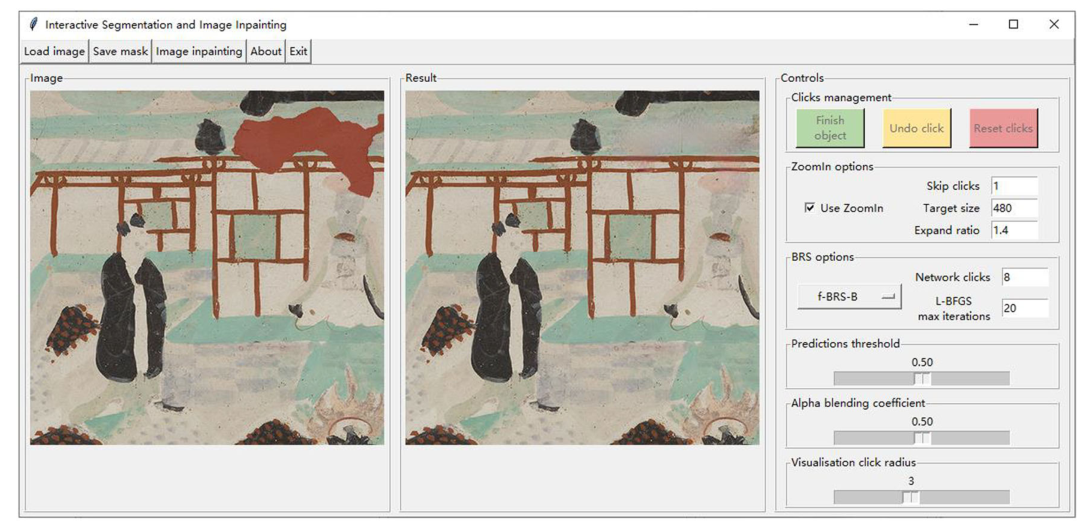This screenshot has height=528, width=1083.
Task: Click the Predictions threshold slider handle
Action: click(x=923, y=379)
